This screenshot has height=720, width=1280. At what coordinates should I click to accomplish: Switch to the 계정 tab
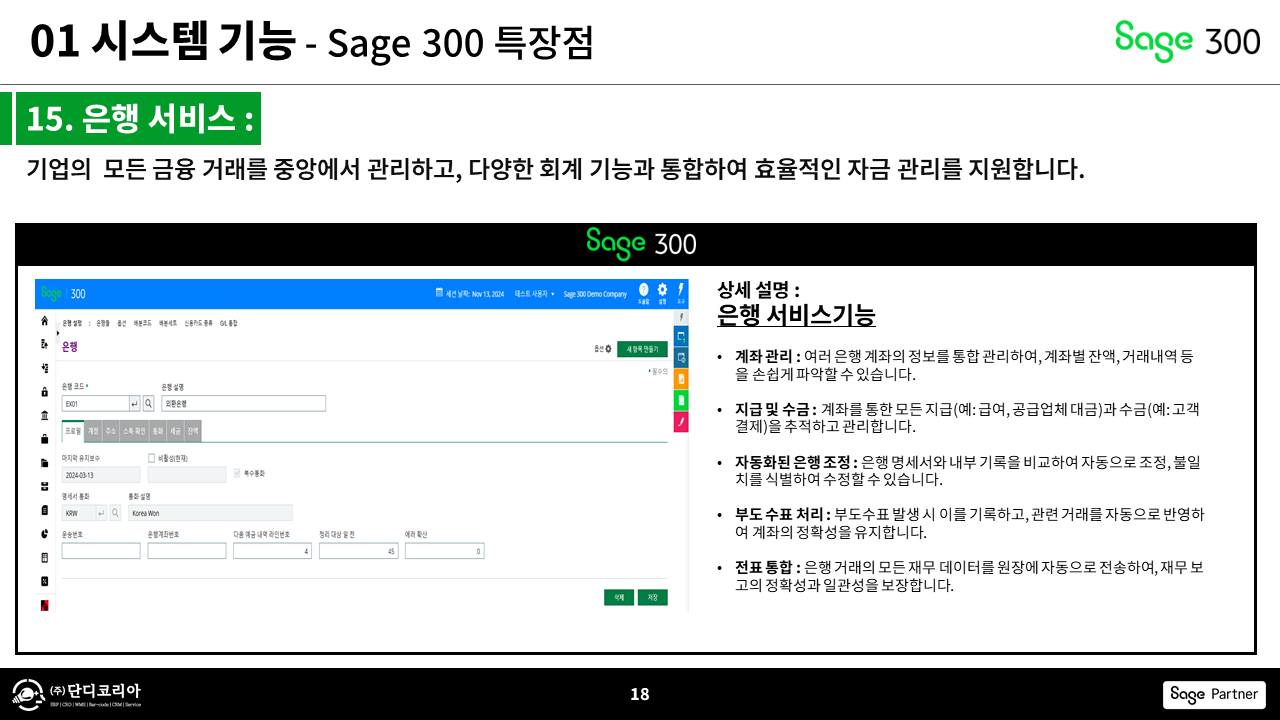coord(93,431)
